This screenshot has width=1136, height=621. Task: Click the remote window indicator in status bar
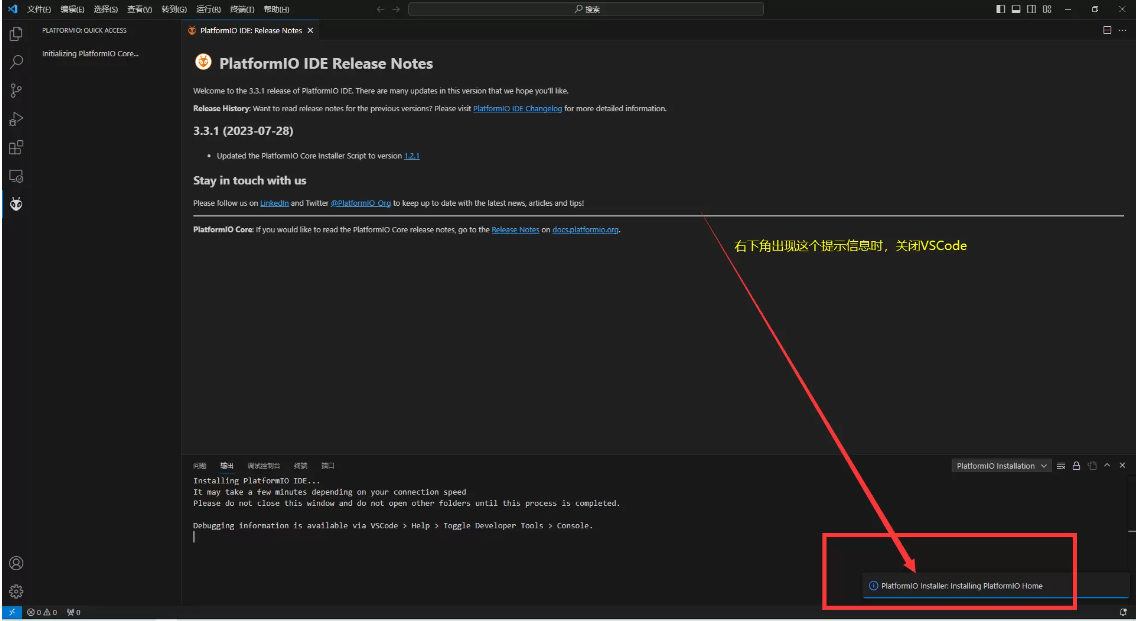[12, 612]
